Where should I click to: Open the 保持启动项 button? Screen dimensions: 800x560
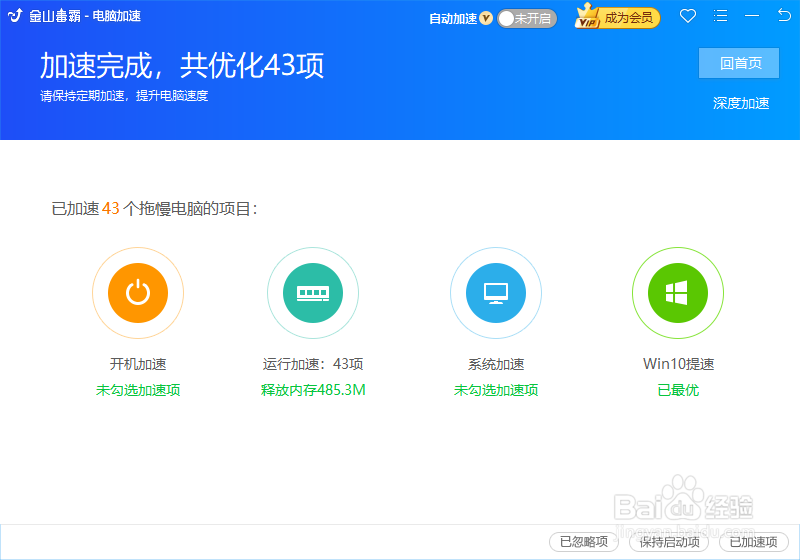point(669,542)
